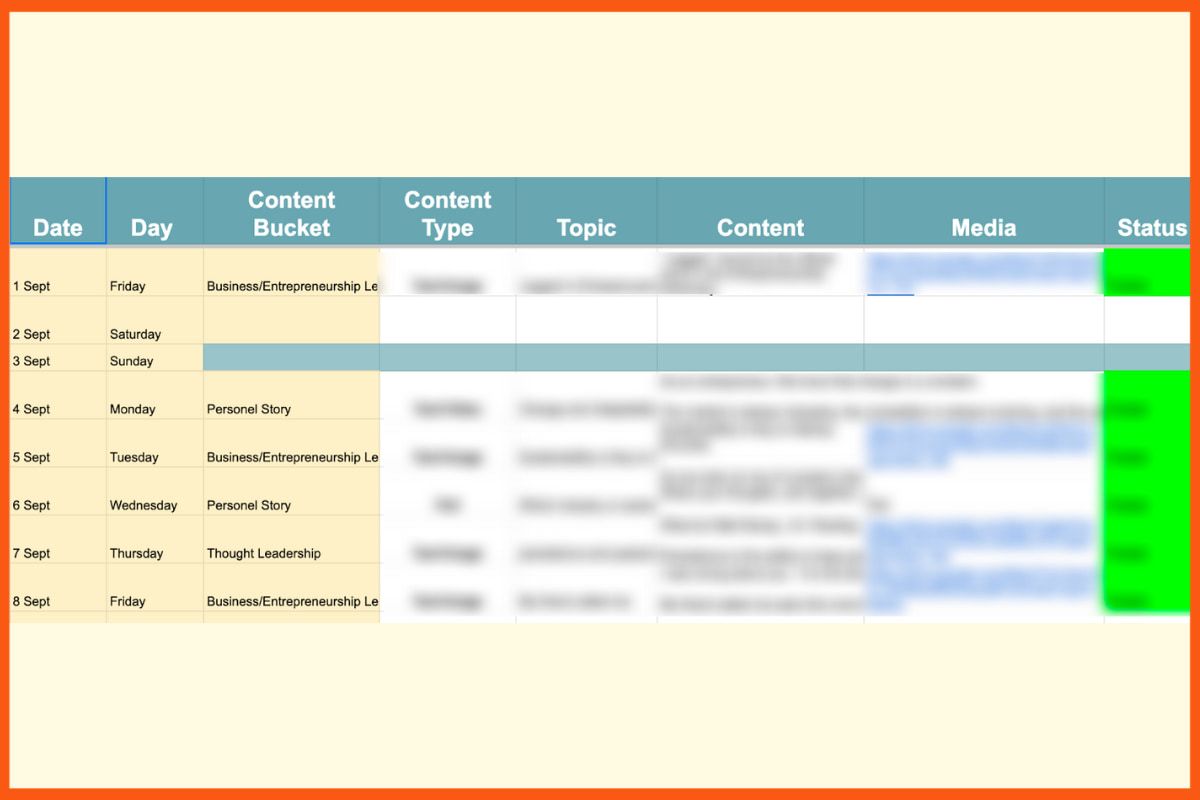Select the Day column header cell
1200x800 pixels.
(x=155, y=211)
